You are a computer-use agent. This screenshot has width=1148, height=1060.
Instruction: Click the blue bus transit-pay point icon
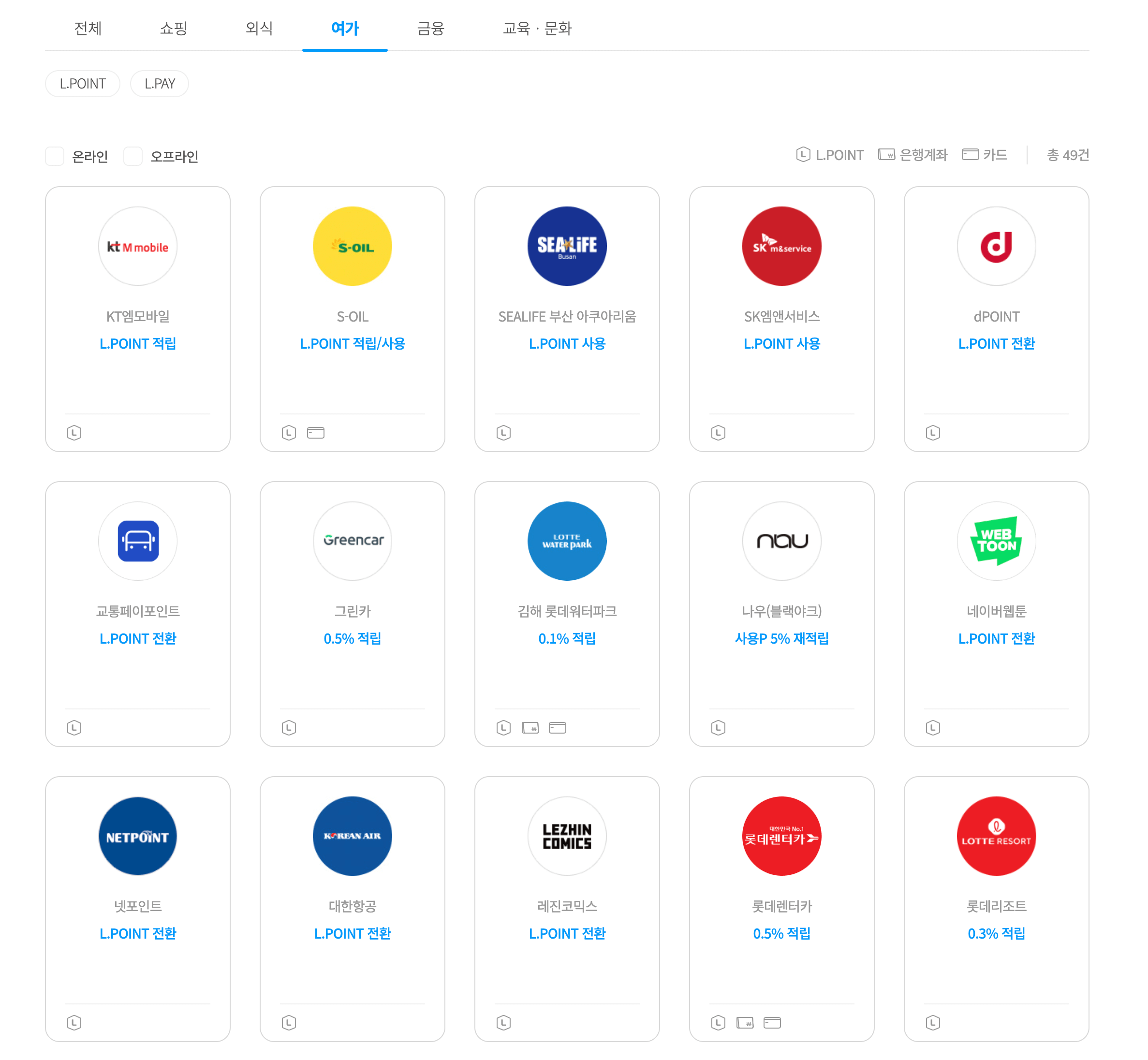[138, 541]
